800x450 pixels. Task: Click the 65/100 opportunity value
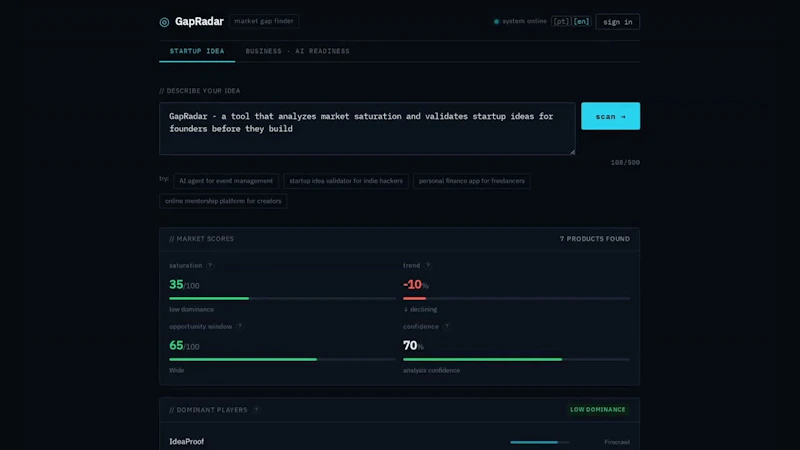tap(184, 345)
